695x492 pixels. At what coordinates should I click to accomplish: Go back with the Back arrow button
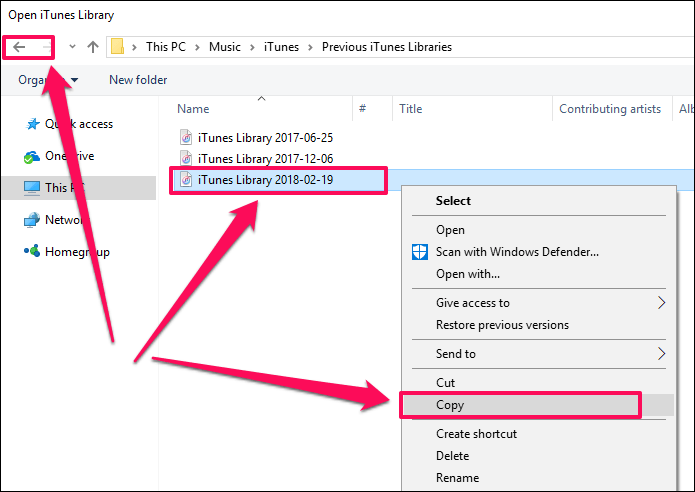coord(19,47)
